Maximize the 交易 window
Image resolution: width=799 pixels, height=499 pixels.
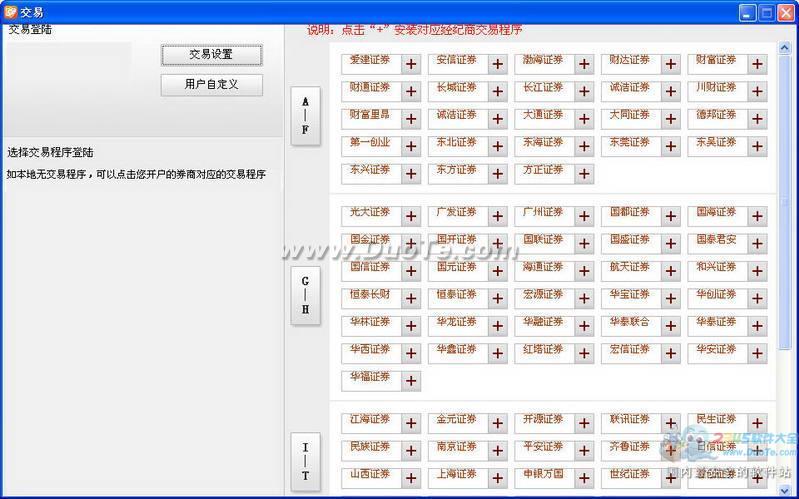766,13
